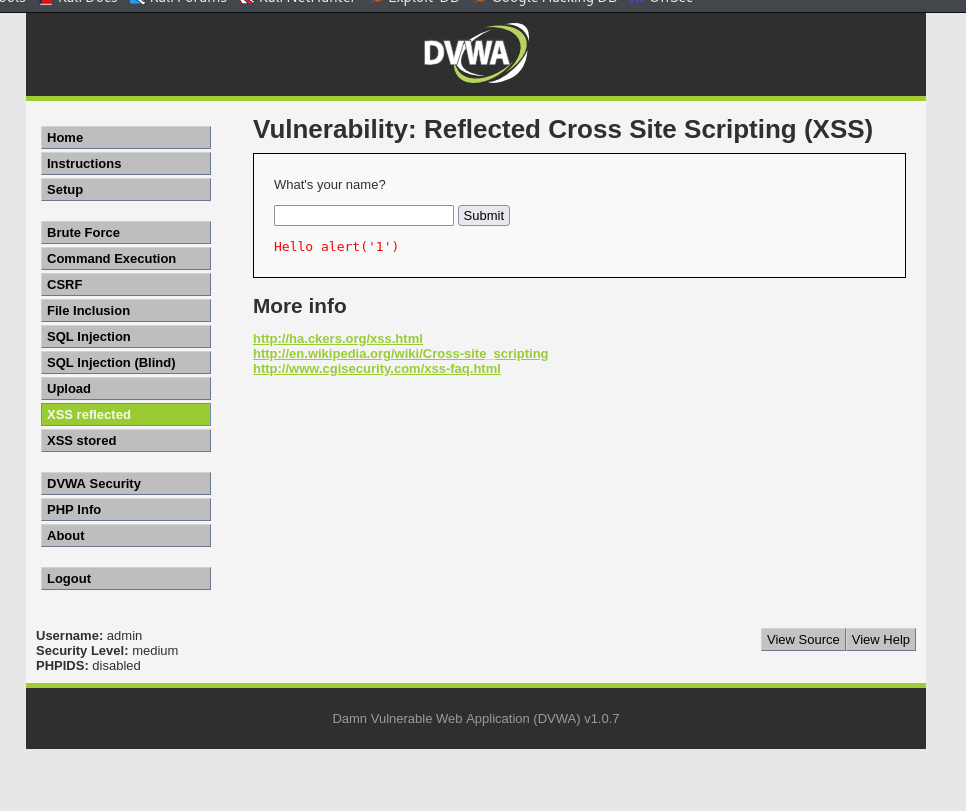Screen dimensions: 966x811
Task: Select Brute Force in the sidebar
Action: point(126,232)
